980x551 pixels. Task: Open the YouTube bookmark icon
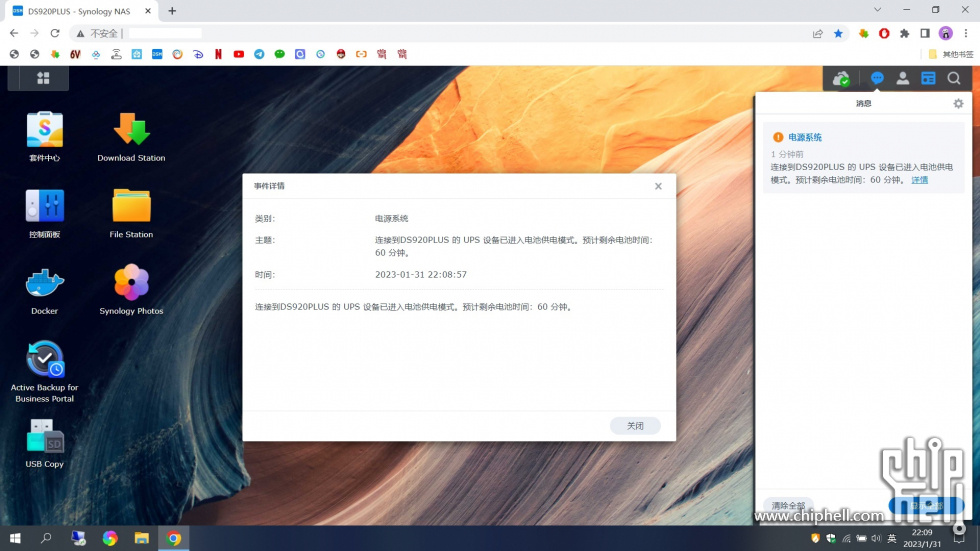pyautogui.click(x=239, y=54)
